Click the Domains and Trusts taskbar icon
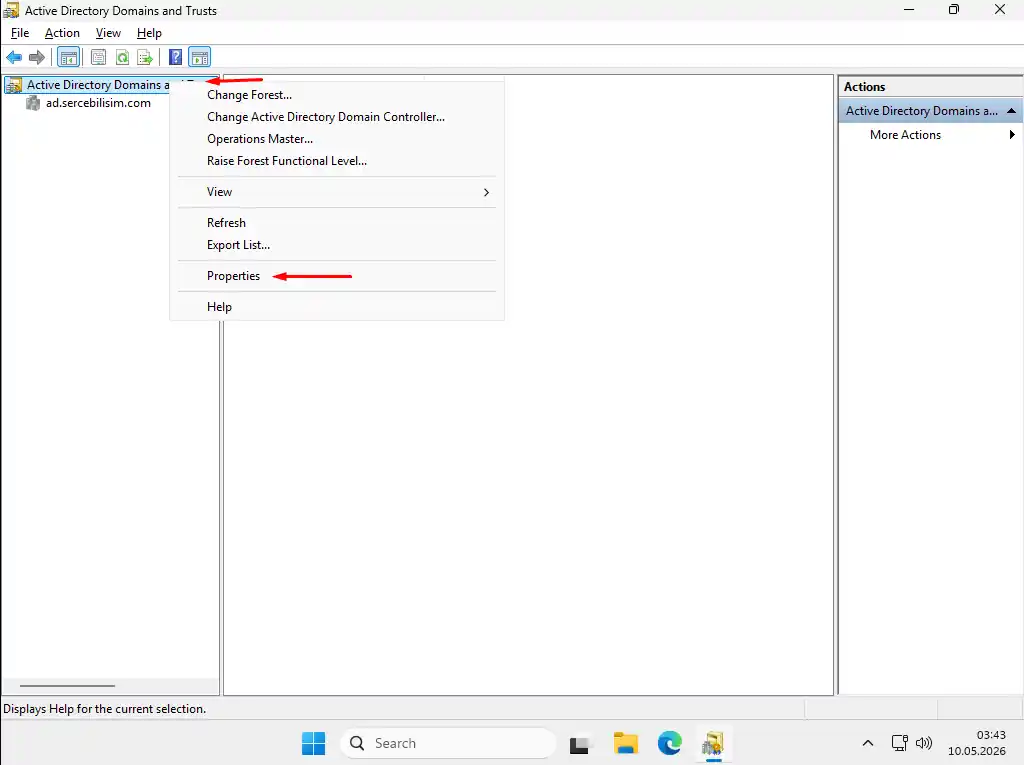 coord(713,743)
